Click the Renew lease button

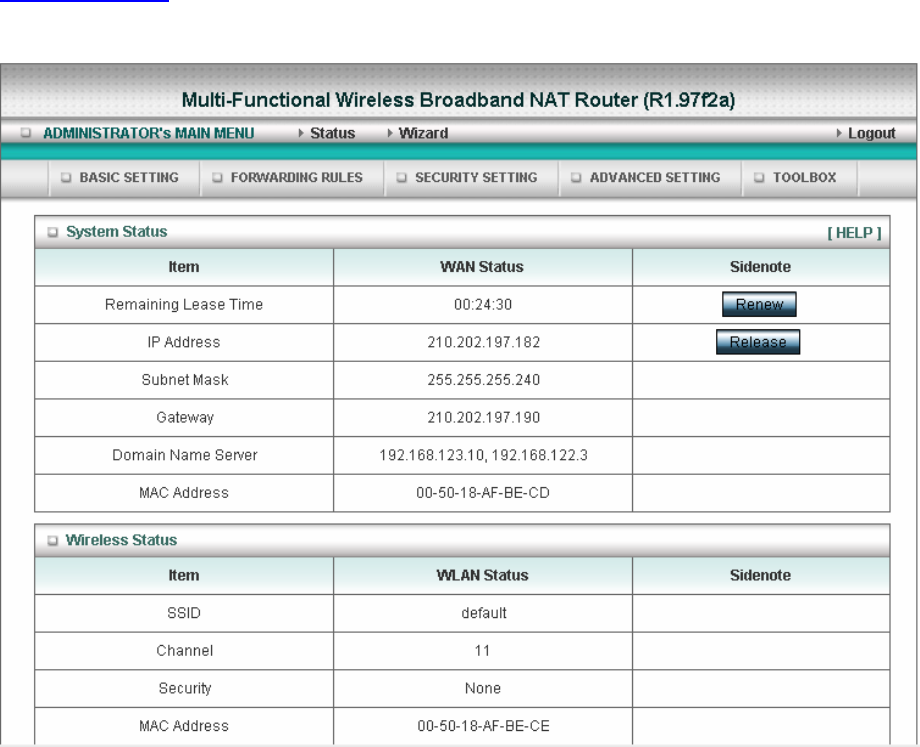coord(759,304)
